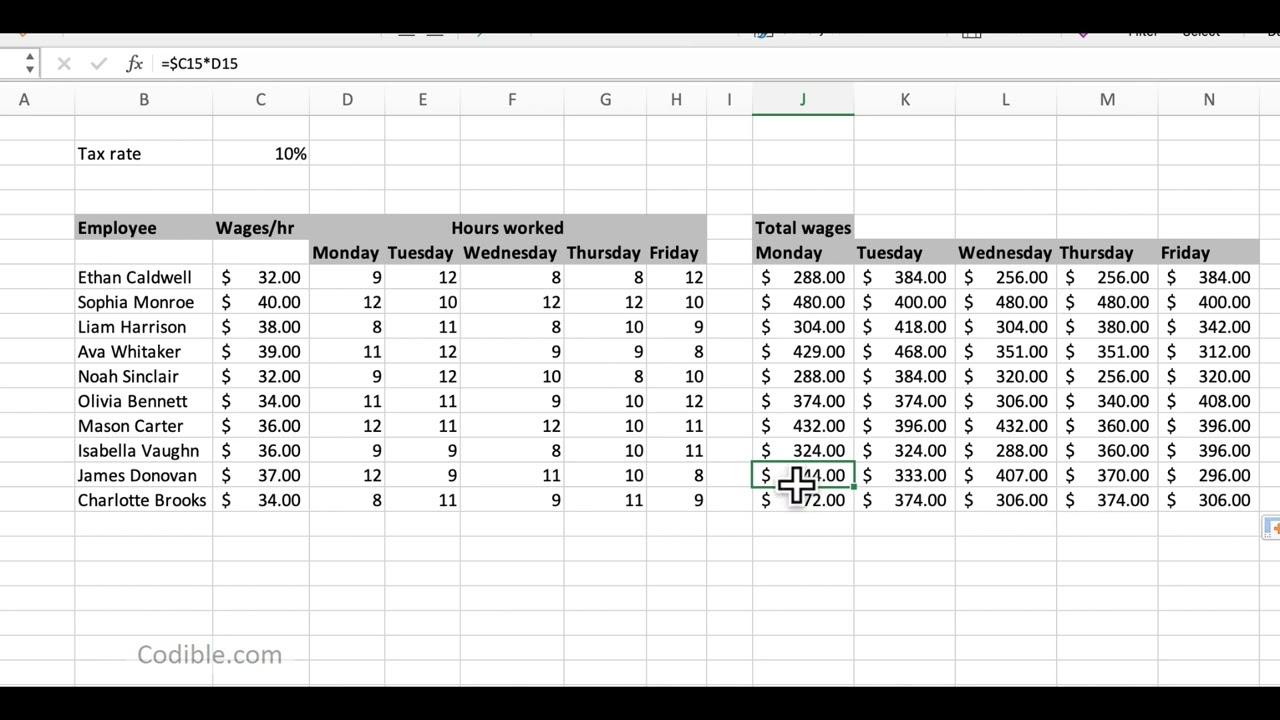Select the Wednesday header under Hours worked
The width and height of the screenshot is (1280, 720).
[x=512, y=253]
